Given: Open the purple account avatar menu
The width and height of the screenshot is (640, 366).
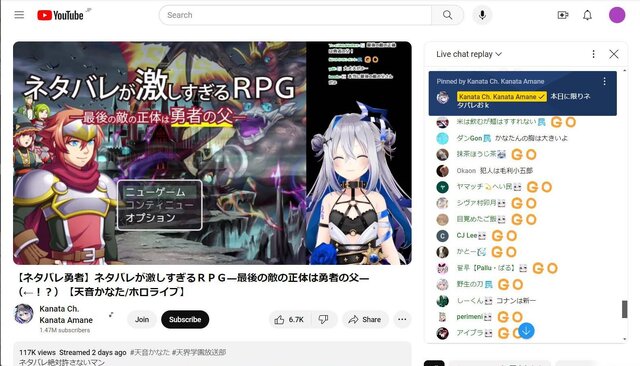Looking at the screenshot, I should 617,15.
